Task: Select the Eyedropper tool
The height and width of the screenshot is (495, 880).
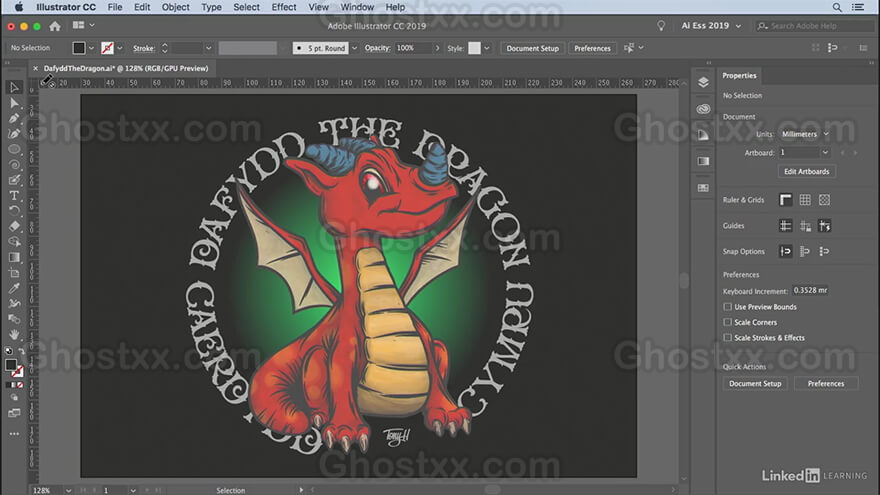Action: tap(14, 288)
